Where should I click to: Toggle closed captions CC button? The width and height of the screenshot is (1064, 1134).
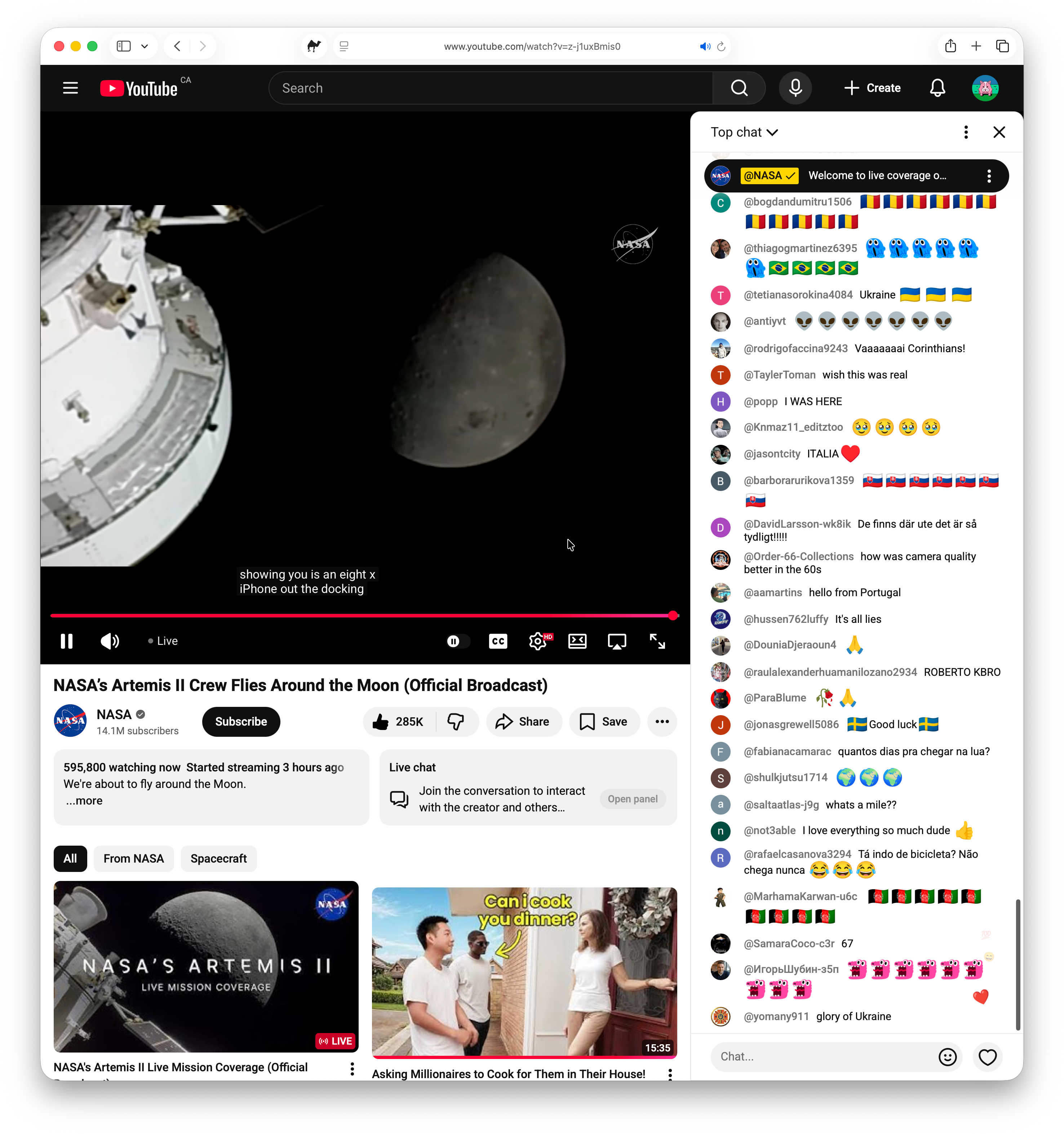coord(497,641)
